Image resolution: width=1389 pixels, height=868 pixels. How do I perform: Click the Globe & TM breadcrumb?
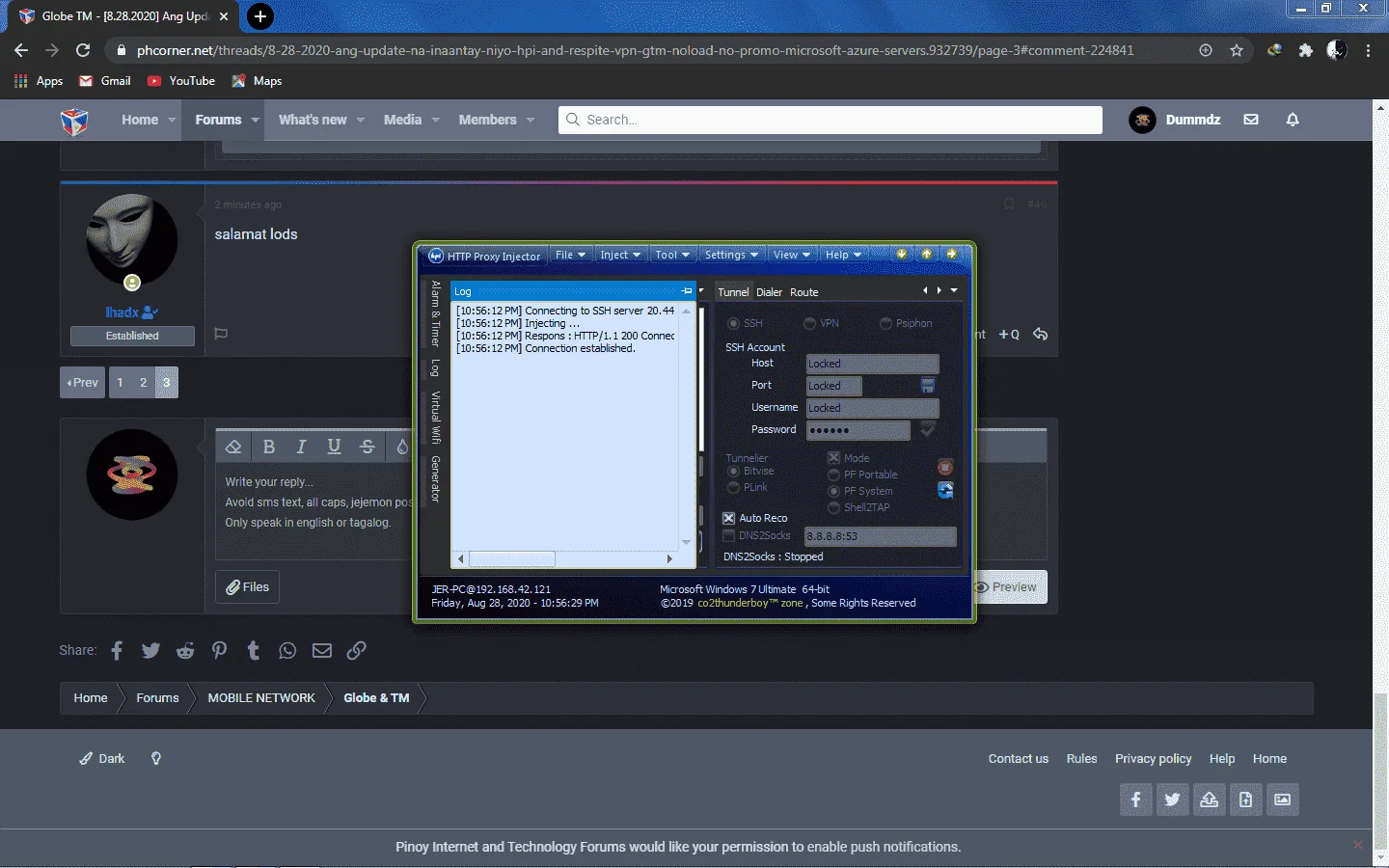[376, 698]
